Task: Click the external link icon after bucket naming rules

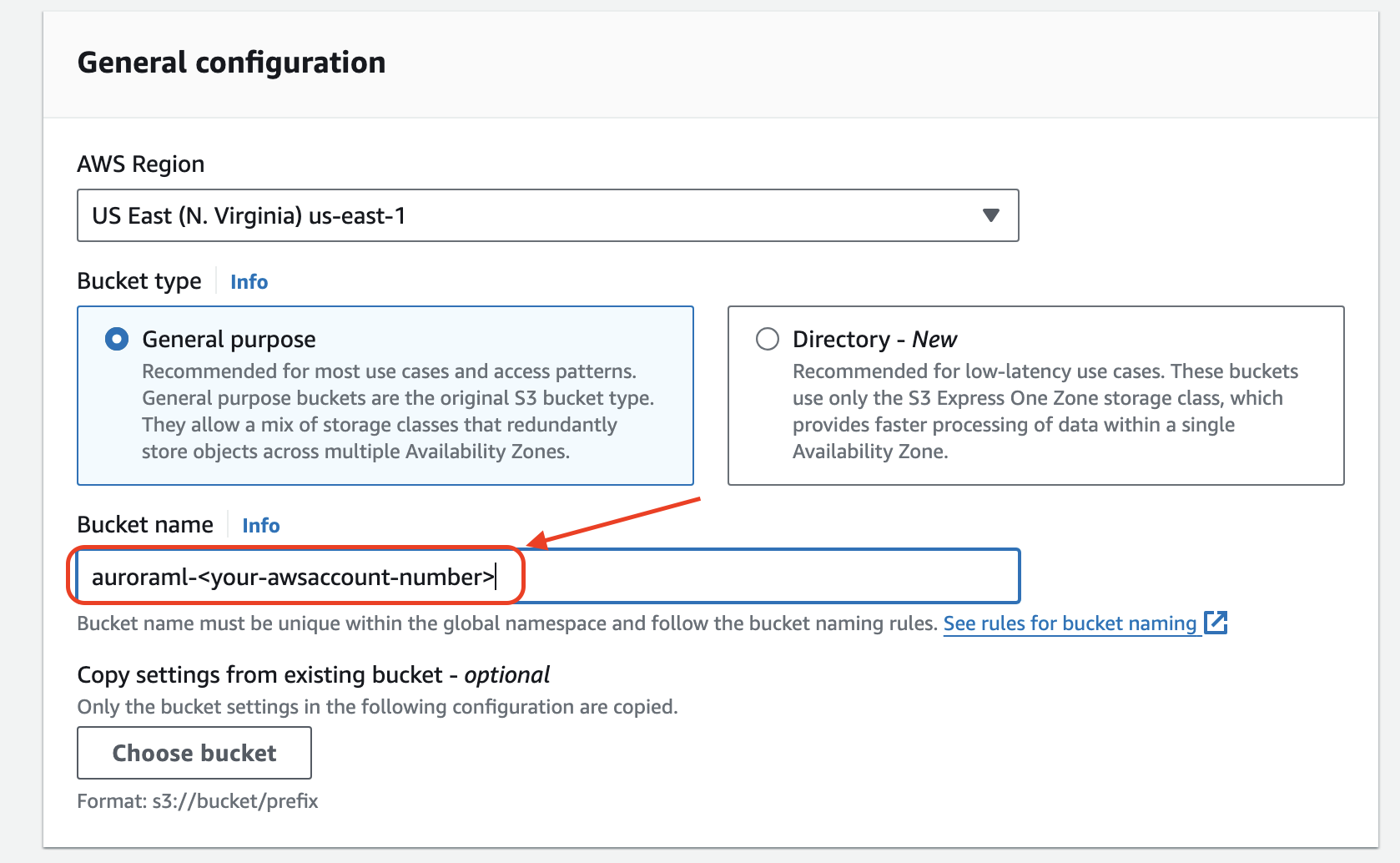Action: pyautogui.click(x=1216, y=623)
